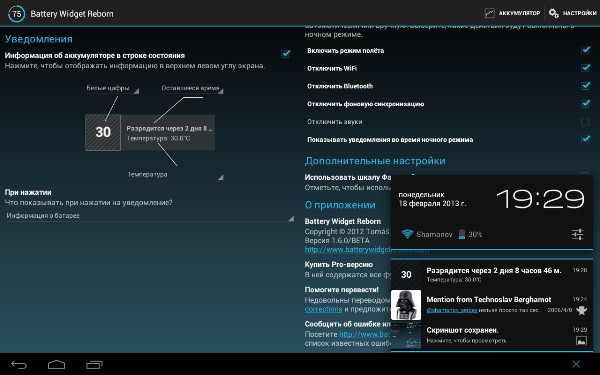Tap the Recent apps navigation button
The width and height of the screenshot is (600, 375).
tap(94, 365)
